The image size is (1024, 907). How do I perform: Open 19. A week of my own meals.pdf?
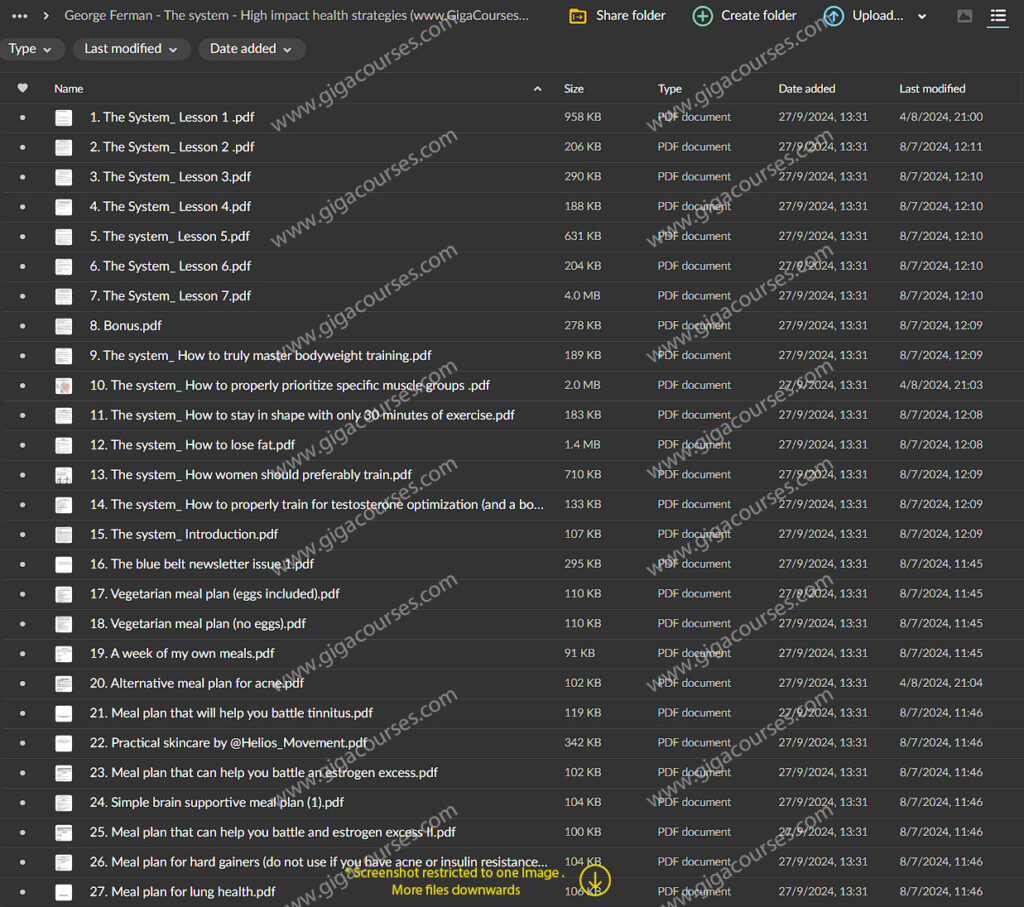pos(182,653)
